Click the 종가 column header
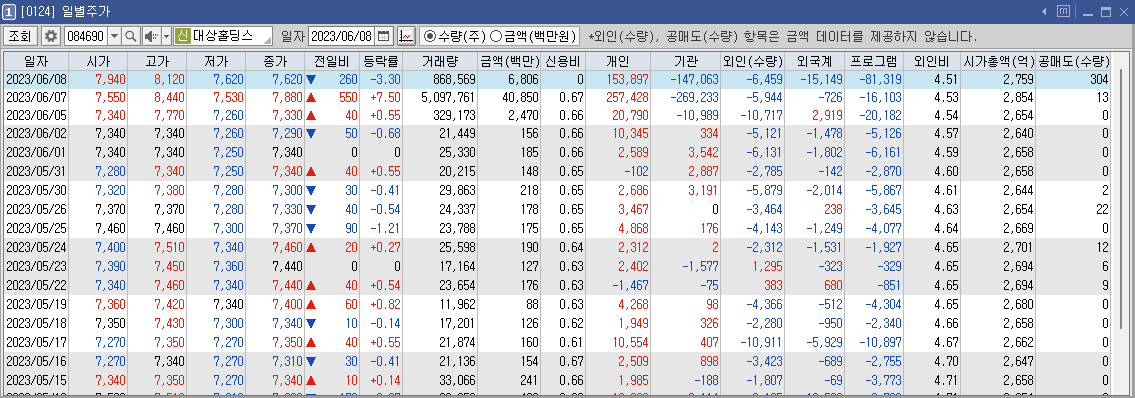 275,62
